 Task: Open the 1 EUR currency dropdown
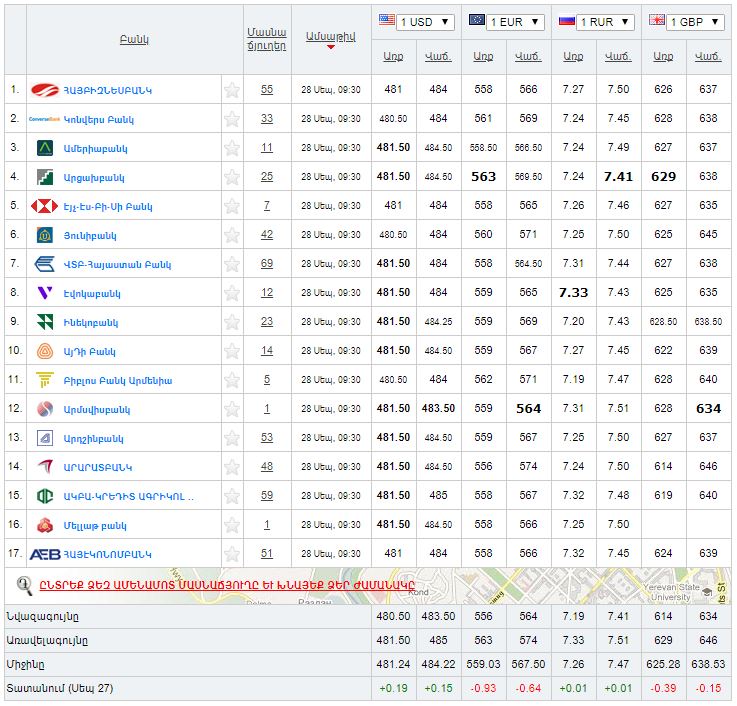coord(506,22)
